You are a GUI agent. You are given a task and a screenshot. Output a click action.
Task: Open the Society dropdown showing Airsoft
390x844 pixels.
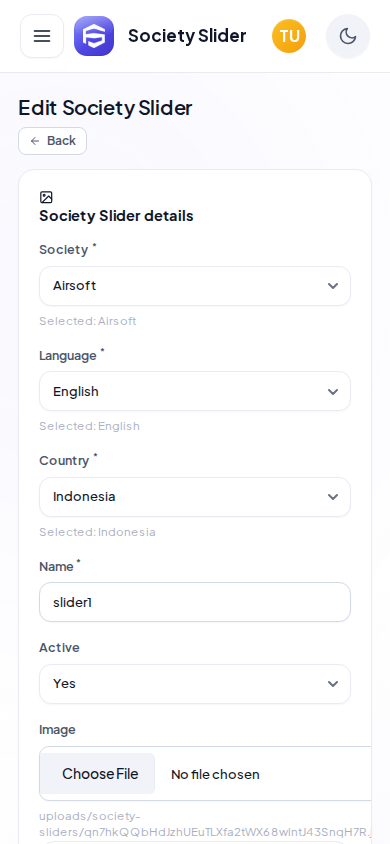195,286
